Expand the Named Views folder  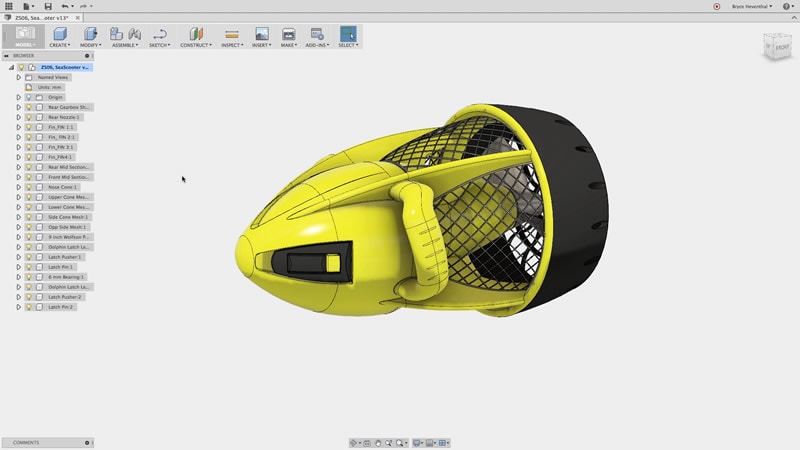click(19, 78)
